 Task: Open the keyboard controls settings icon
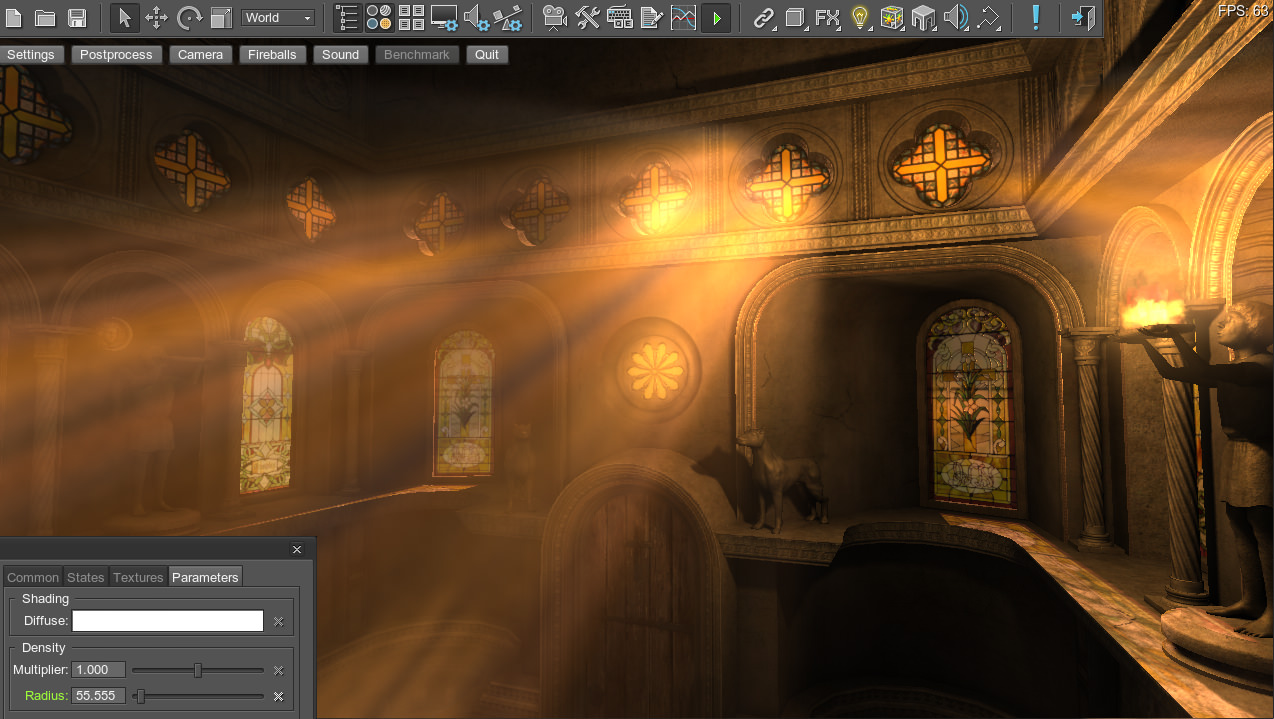coord(619,18)
